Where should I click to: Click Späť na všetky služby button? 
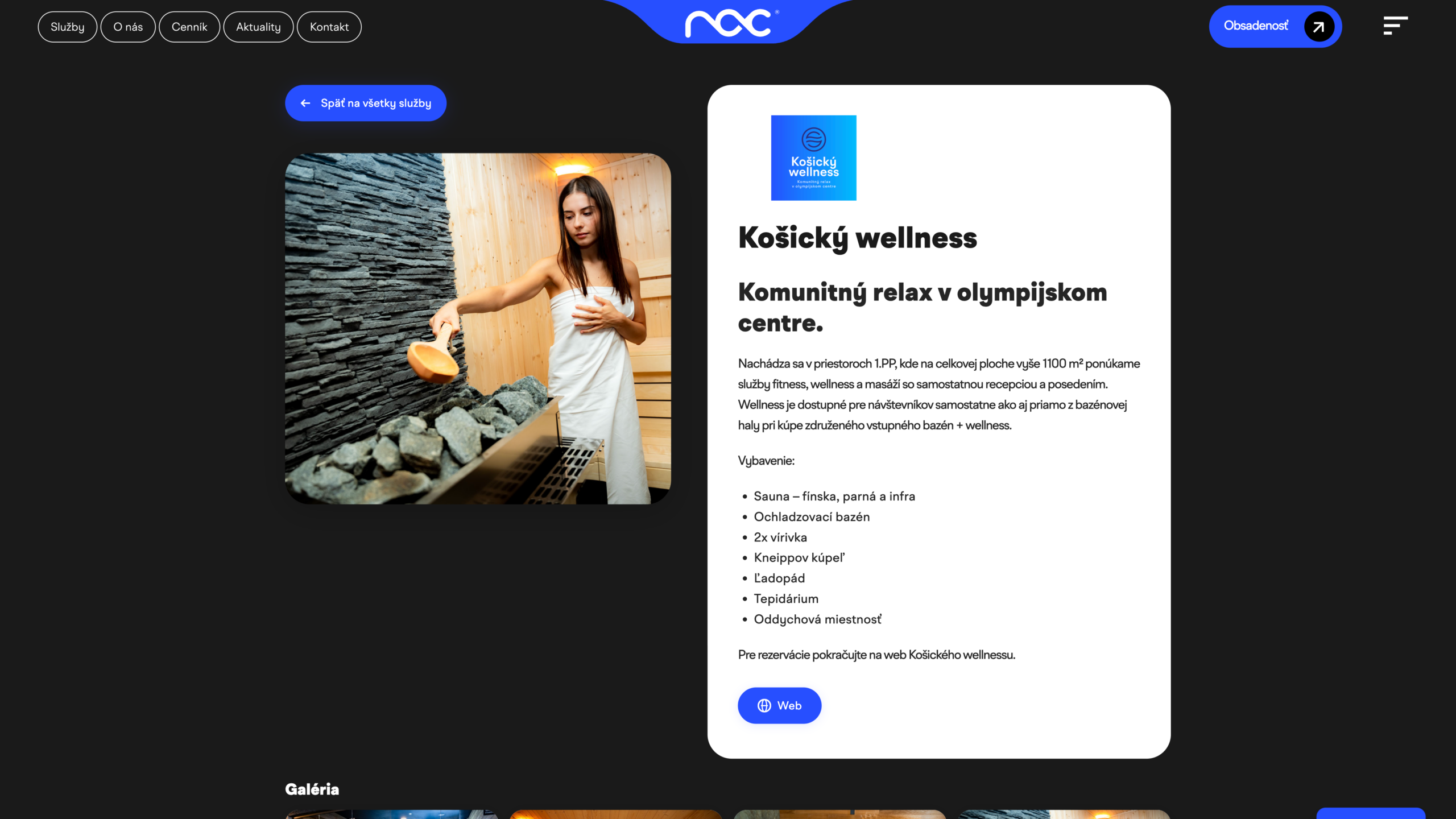coord(366,103)
